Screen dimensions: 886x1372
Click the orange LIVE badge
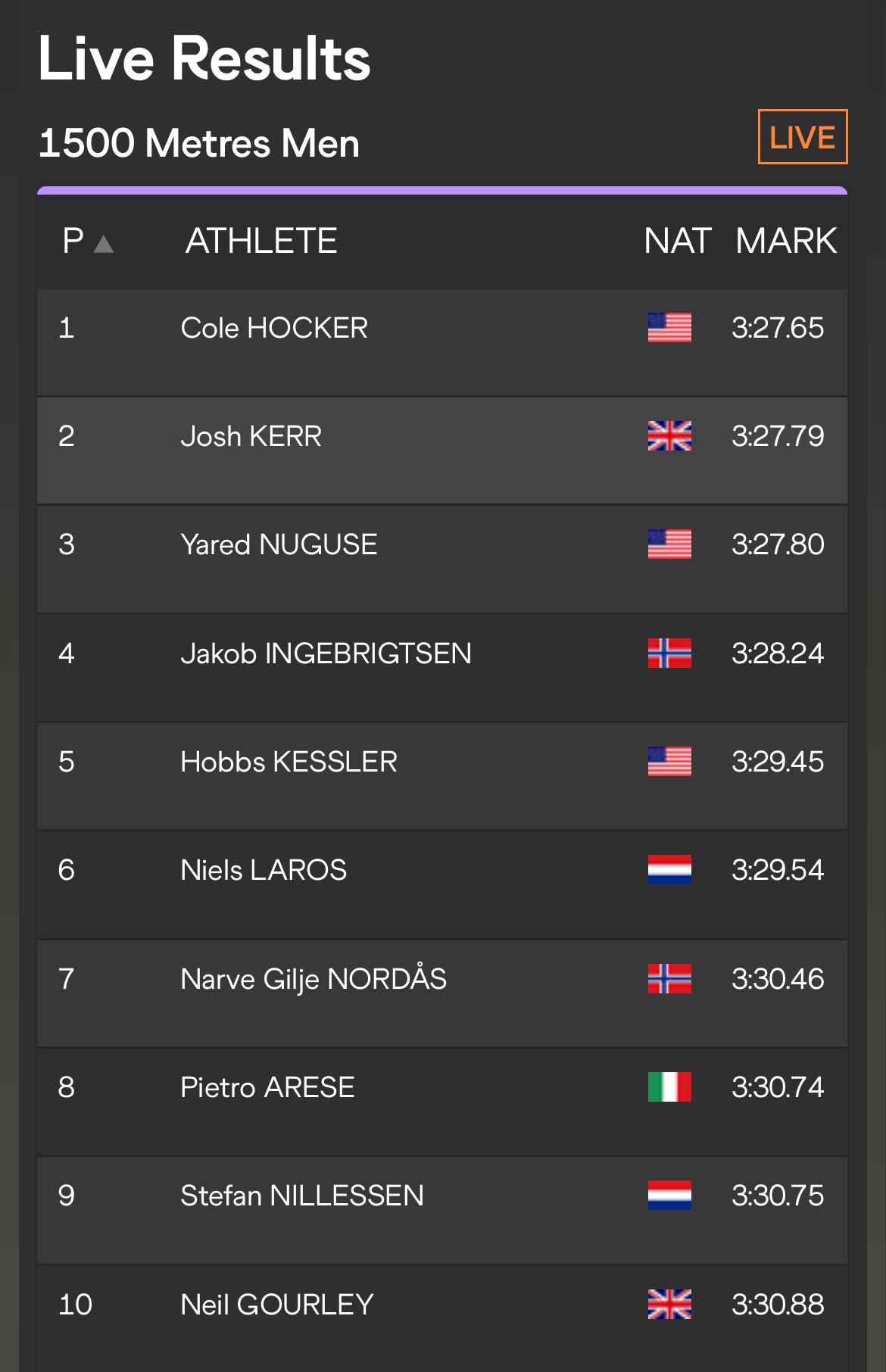click(803, 137)
